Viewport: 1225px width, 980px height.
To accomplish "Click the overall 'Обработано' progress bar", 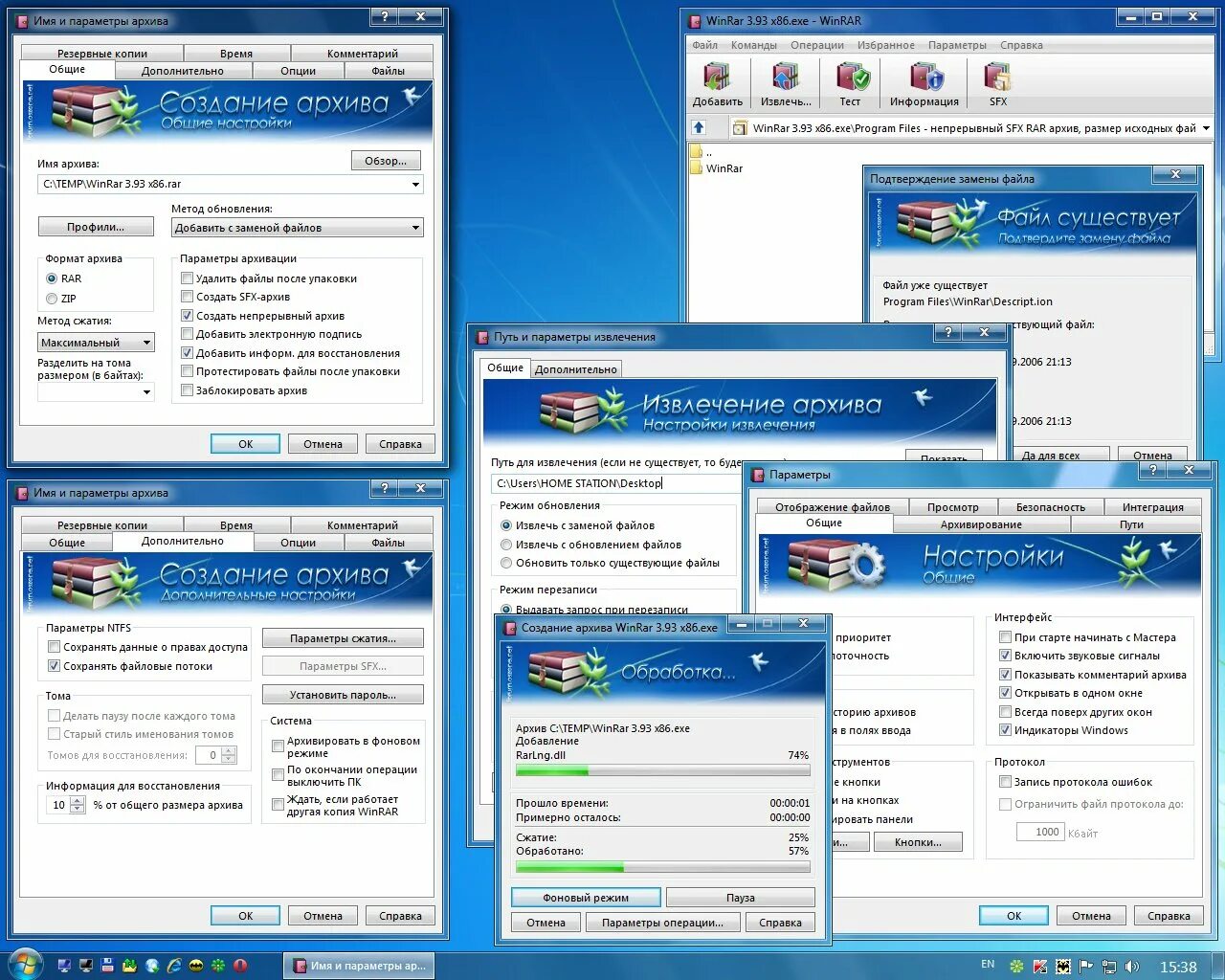I will pos(663,867).
